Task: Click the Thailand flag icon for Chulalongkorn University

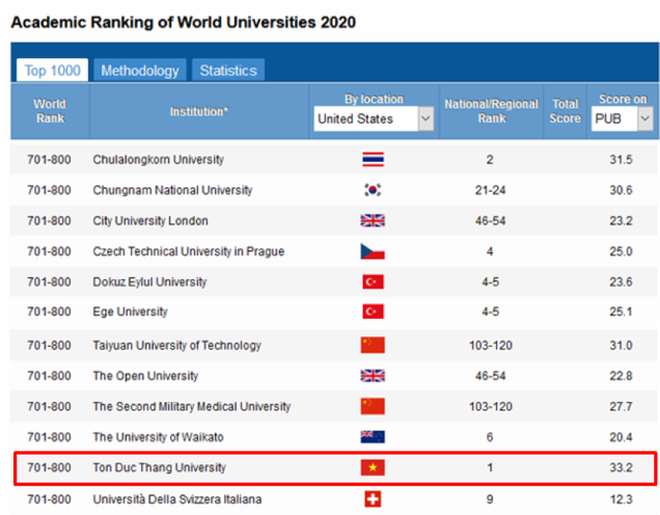Action: click(373, 159)
